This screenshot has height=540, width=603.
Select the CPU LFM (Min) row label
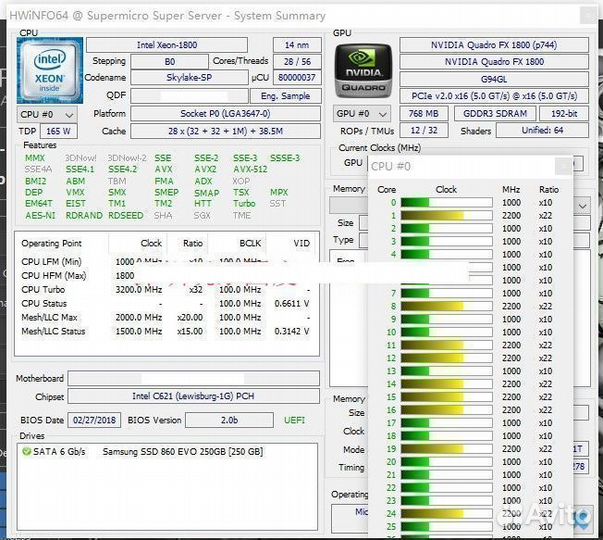[52, 262]
